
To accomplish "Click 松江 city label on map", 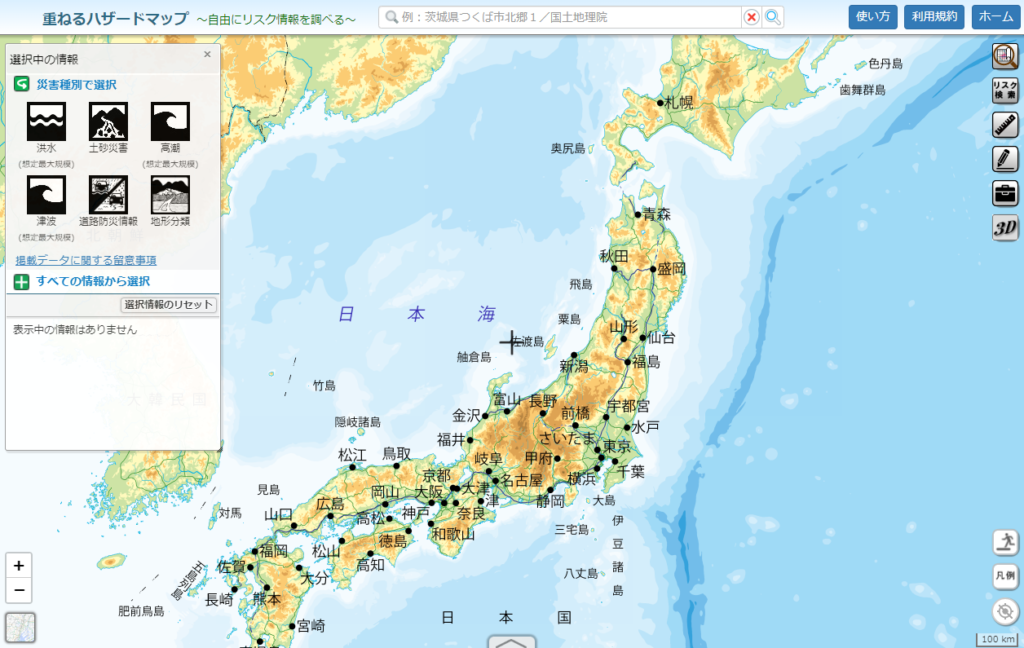I will pos(352,455).
